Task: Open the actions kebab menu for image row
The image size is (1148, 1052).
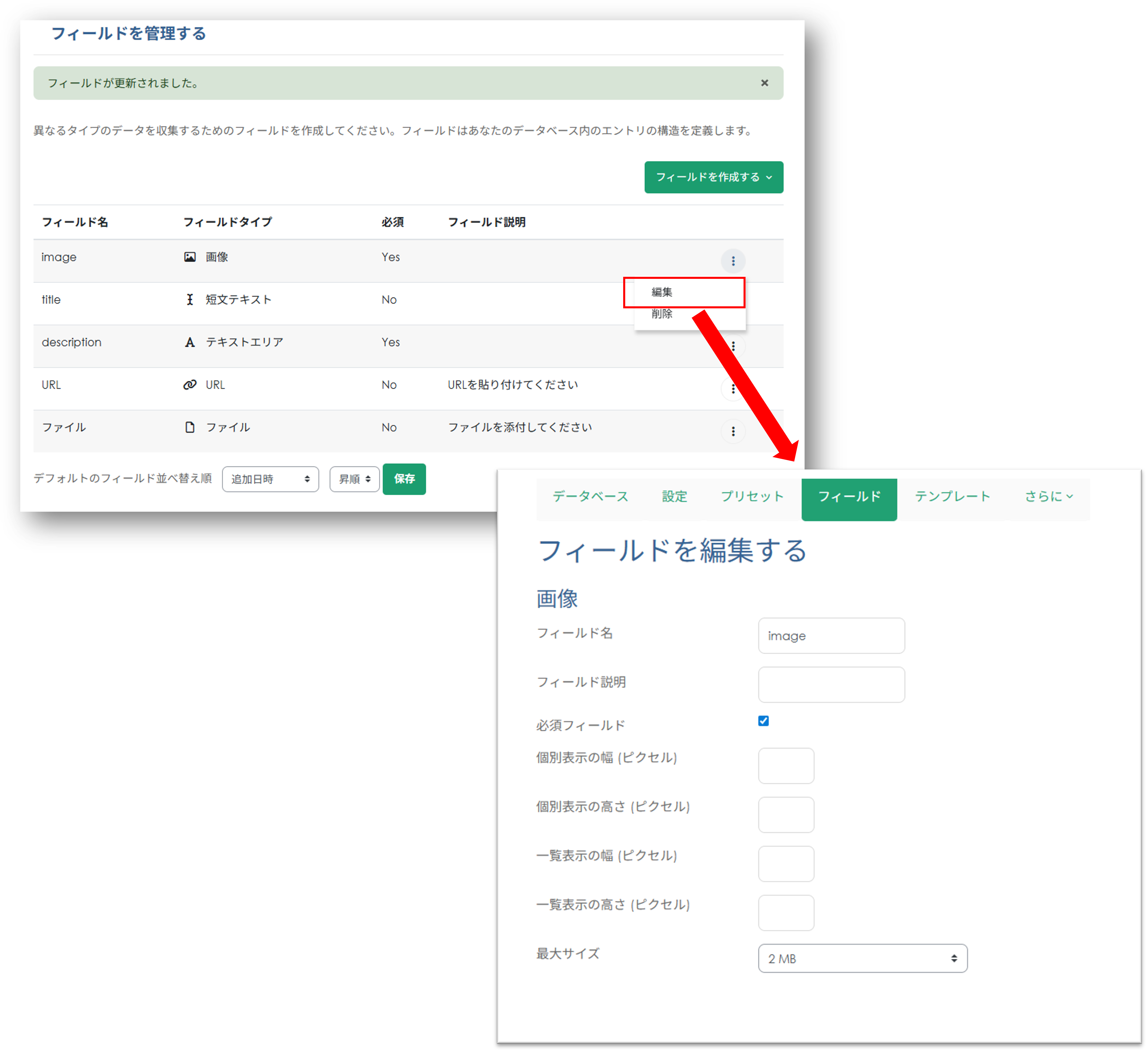Action: coord(733,261)
